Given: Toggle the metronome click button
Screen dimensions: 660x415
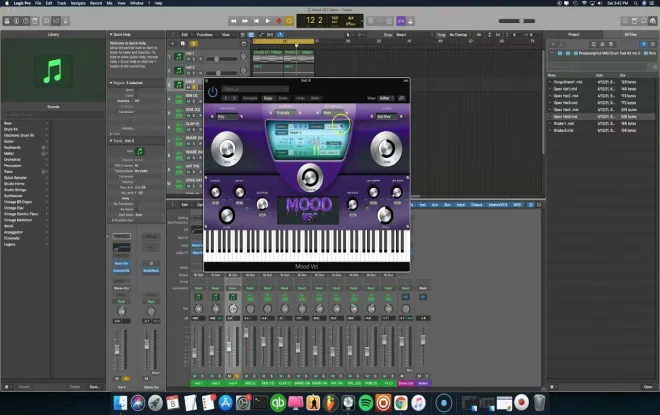Looking at the screenshot, I should (x=410, y=21).
